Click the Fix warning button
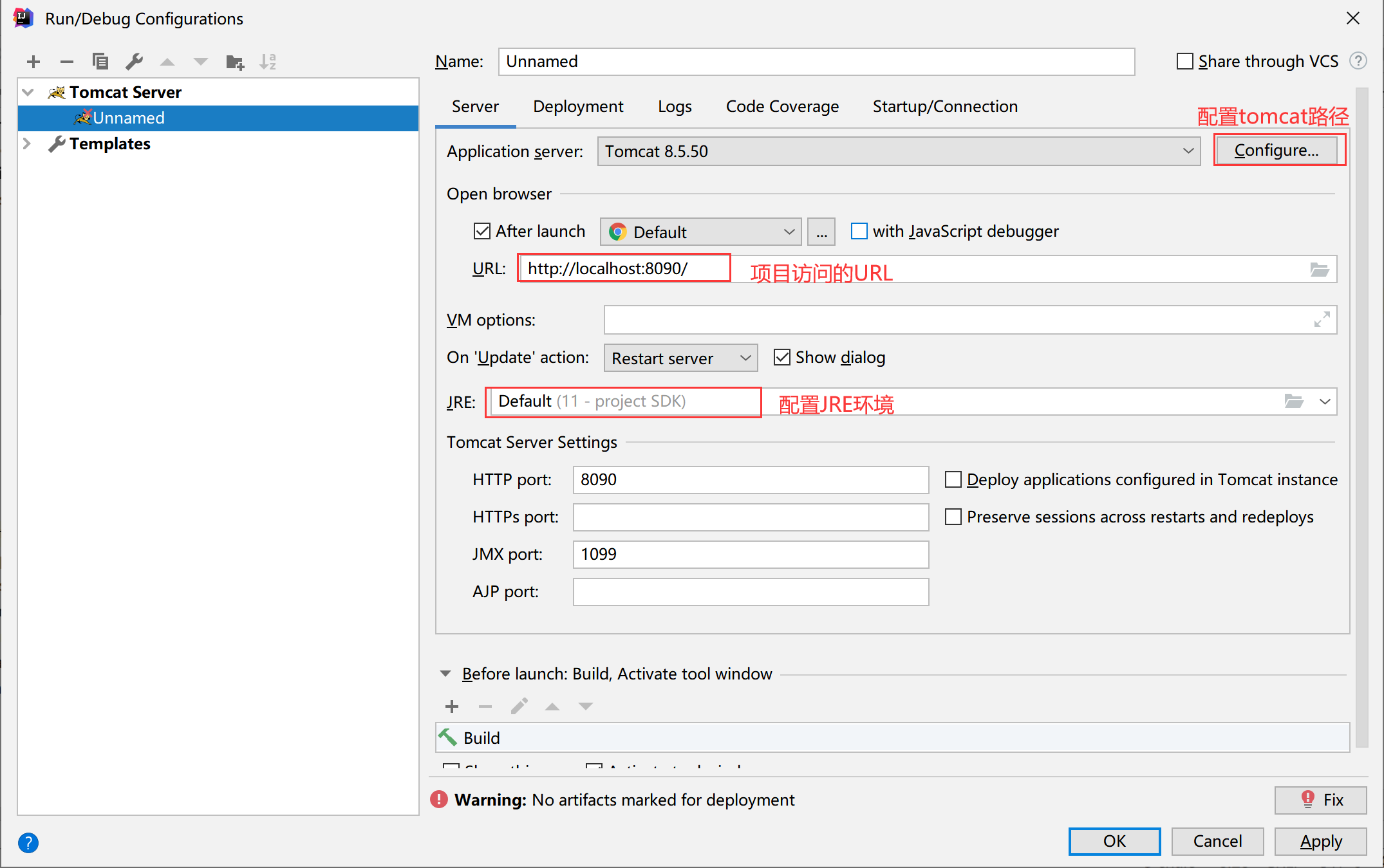This screenshot has width=1384, height=868. coord(1320,800)
